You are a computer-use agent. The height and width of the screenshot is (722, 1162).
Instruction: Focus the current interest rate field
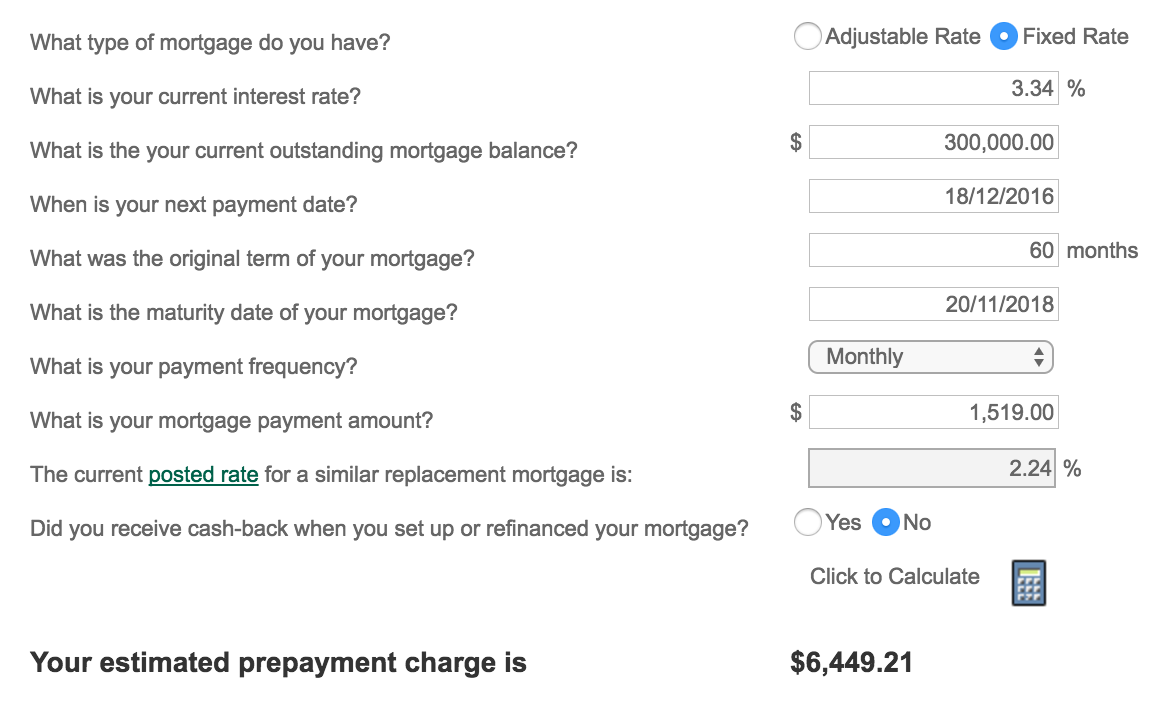pyautogui.click(x=934, y=88)
